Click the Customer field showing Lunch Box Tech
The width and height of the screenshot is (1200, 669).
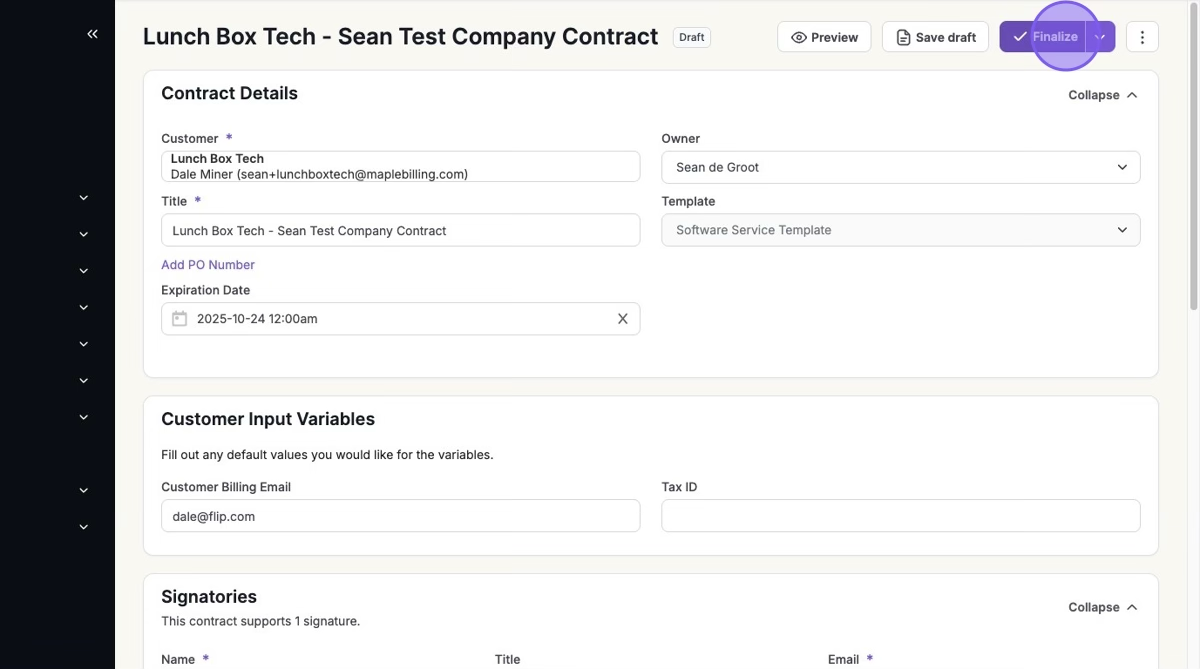pos(400,166)
